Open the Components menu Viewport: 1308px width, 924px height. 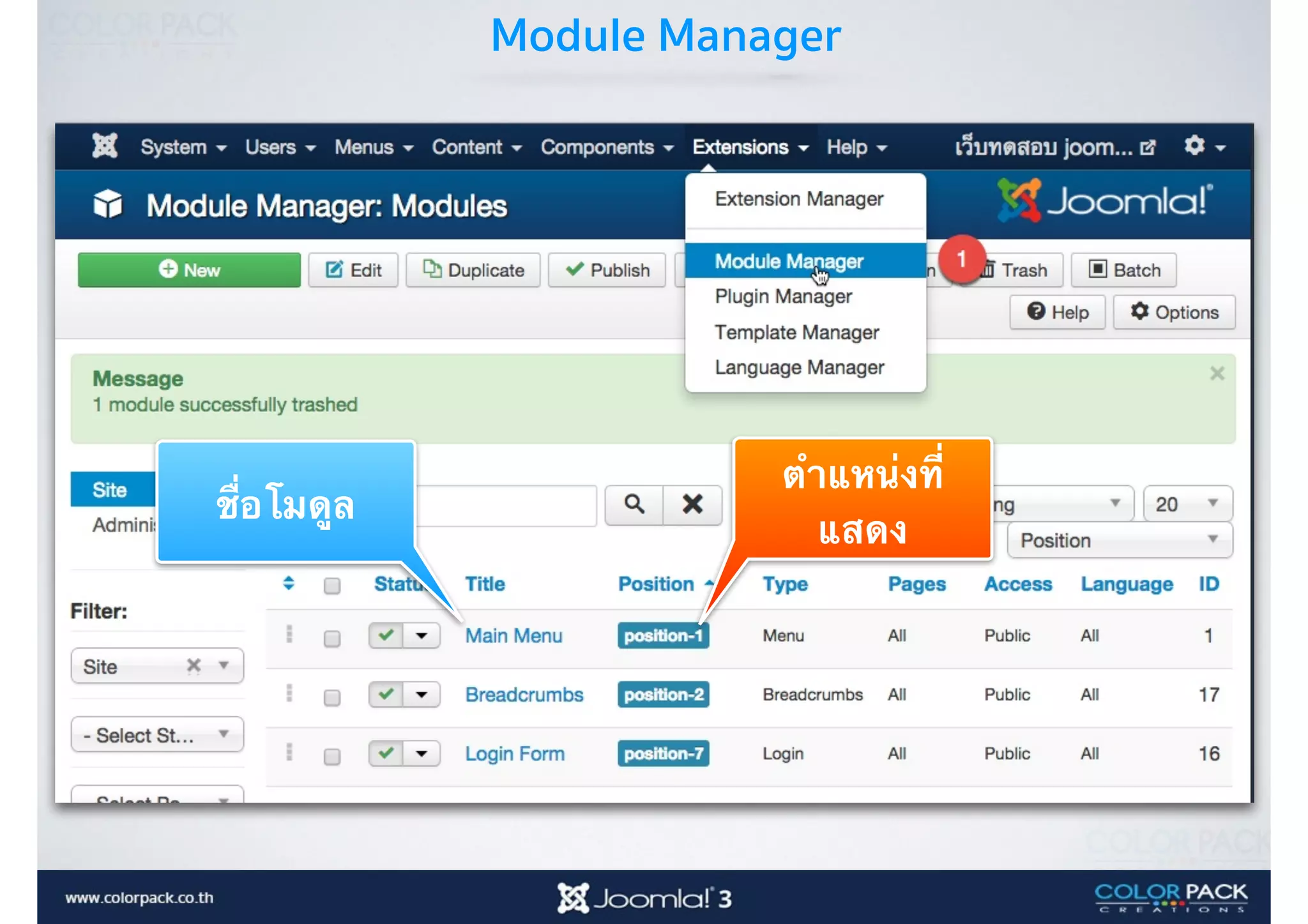607,147
